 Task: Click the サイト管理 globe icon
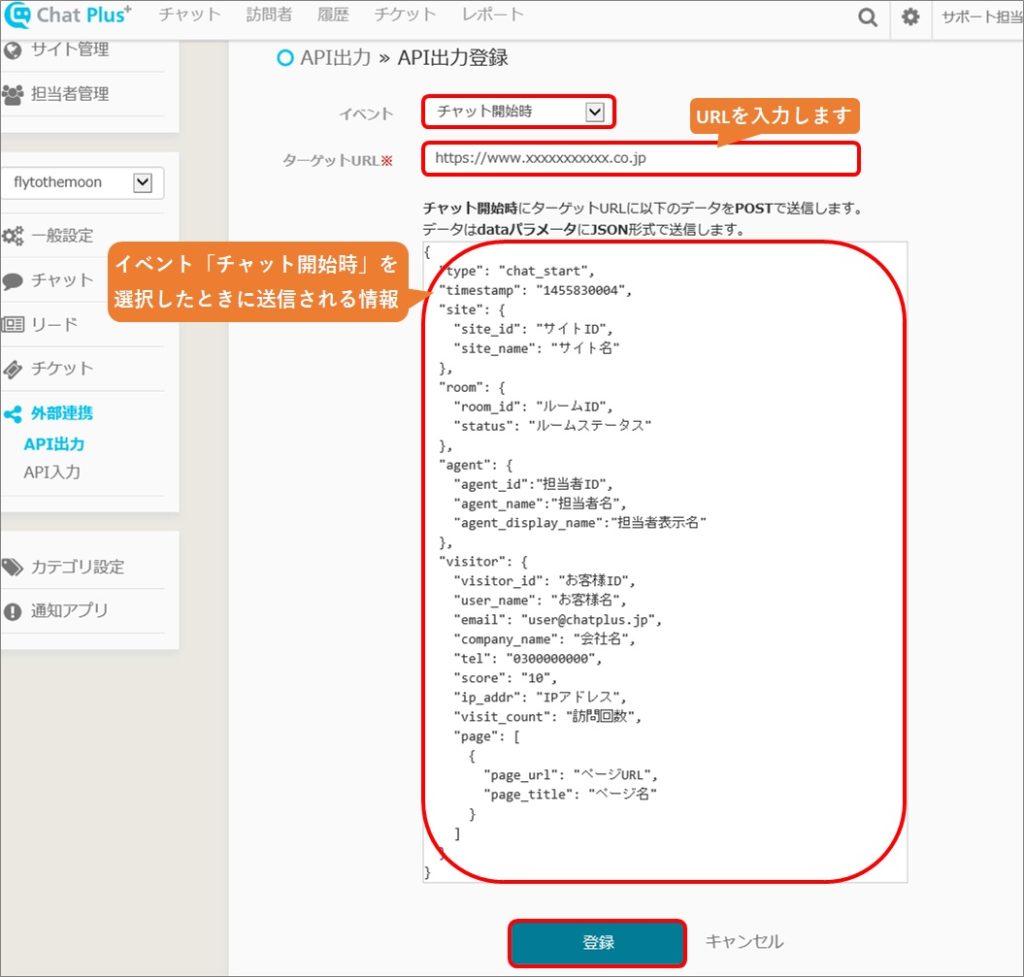12,50
